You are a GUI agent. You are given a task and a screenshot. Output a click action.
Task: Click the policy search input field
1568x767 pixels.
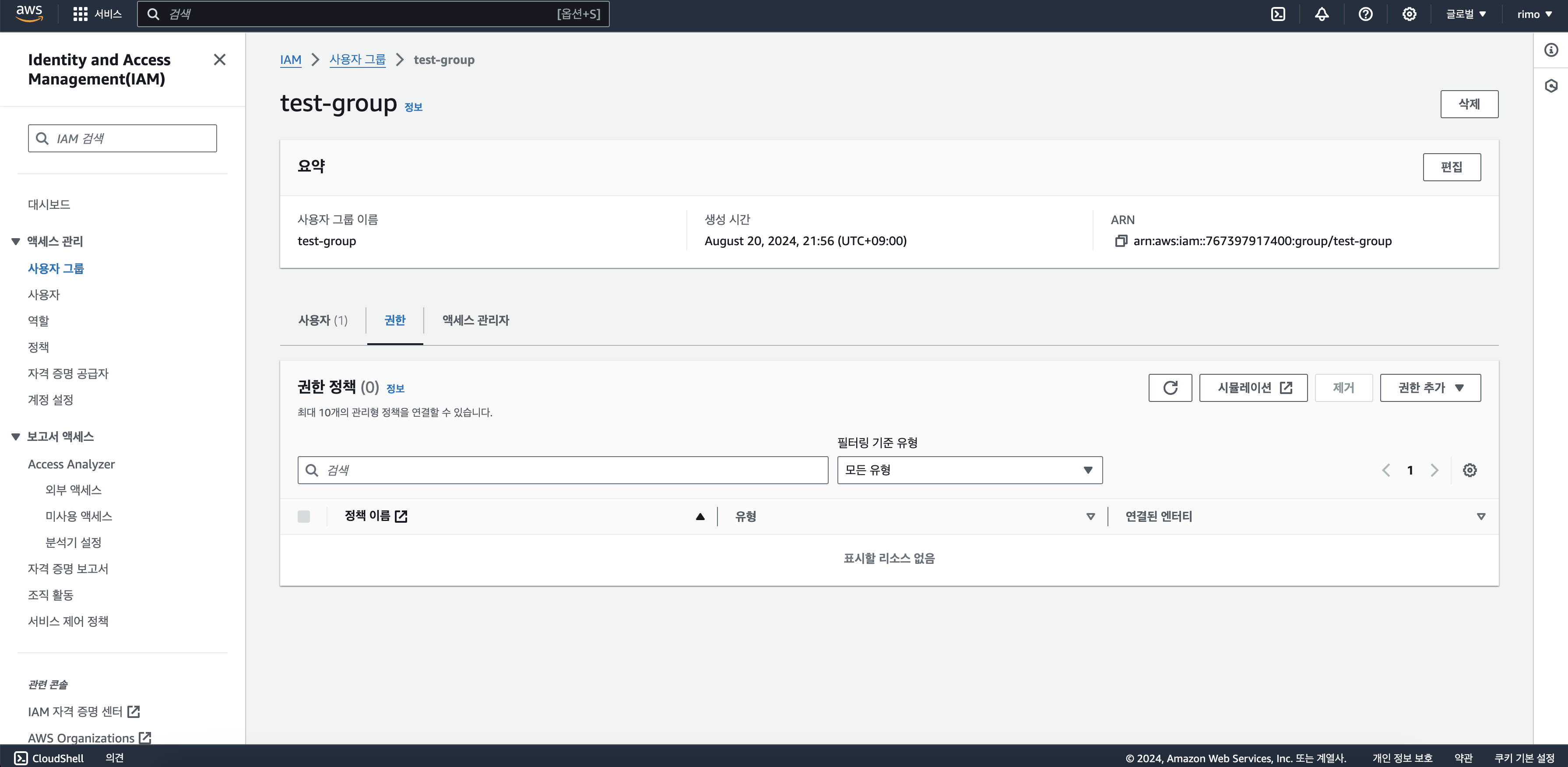(563, 470)
